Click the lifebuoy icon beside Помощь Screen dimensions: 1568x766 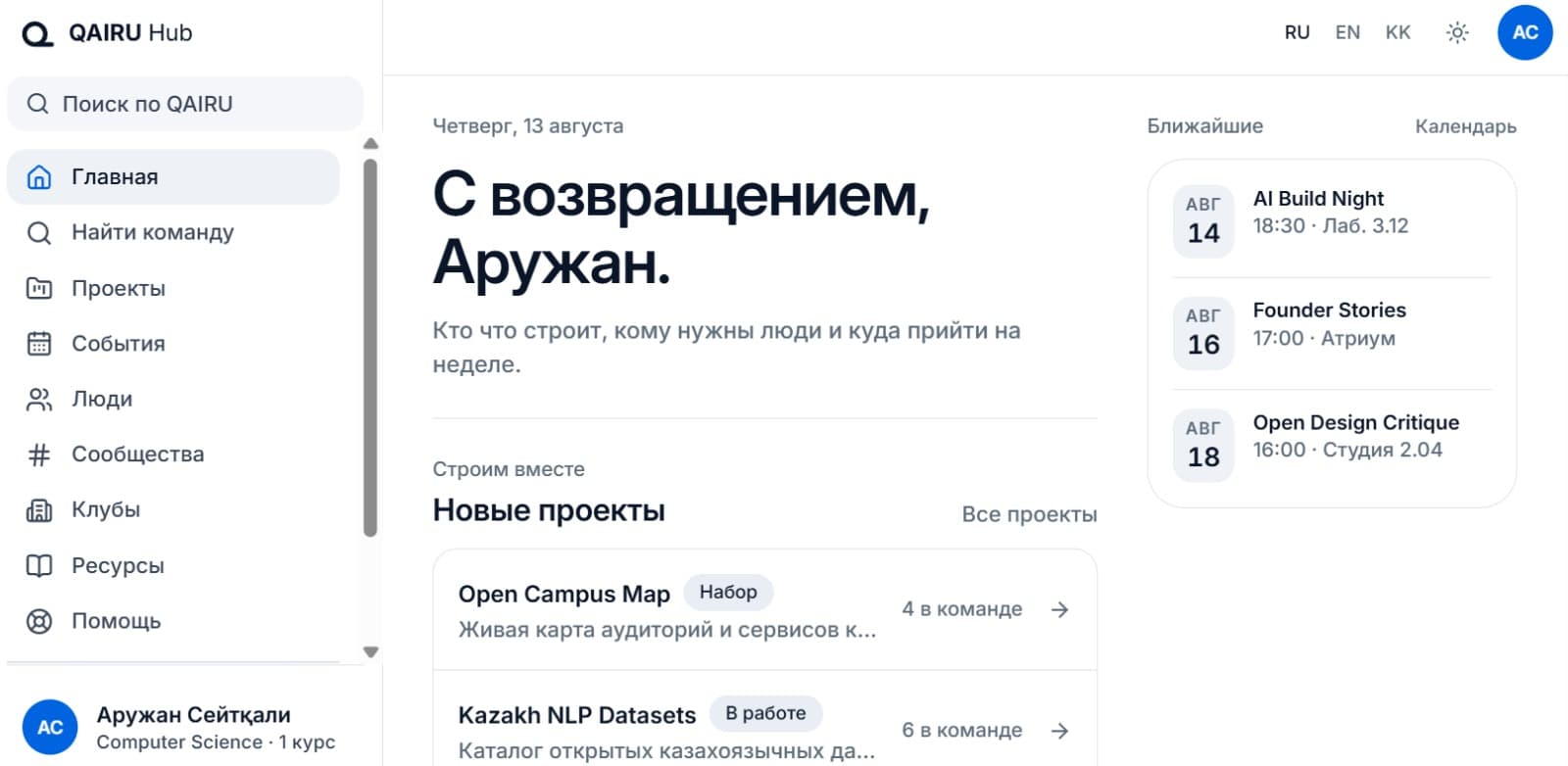(x=39, y=621)
